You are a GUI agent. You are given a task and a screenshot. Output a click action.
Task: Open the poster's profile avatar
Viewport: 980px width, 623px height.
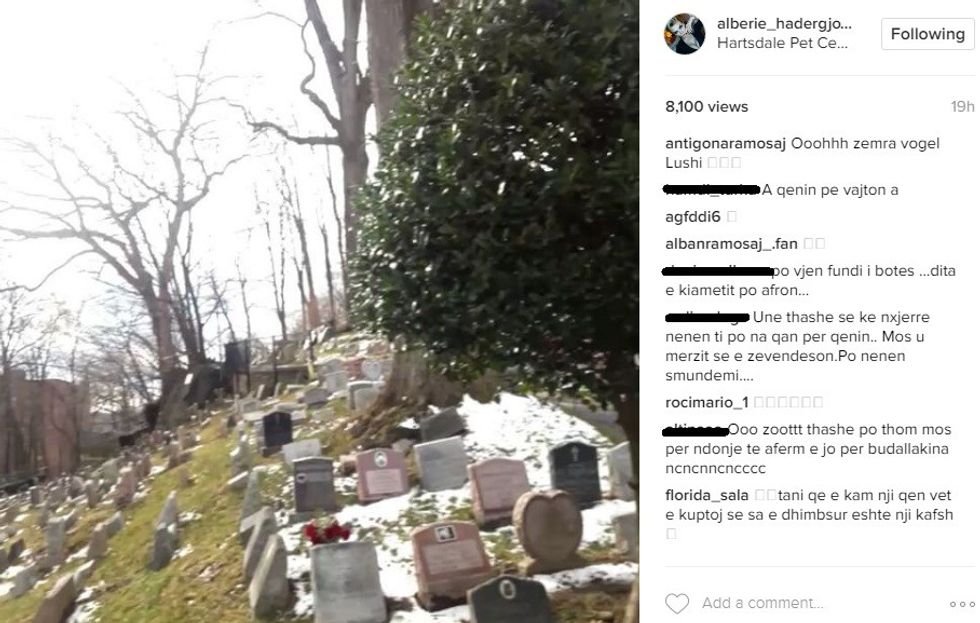(684, 34)
